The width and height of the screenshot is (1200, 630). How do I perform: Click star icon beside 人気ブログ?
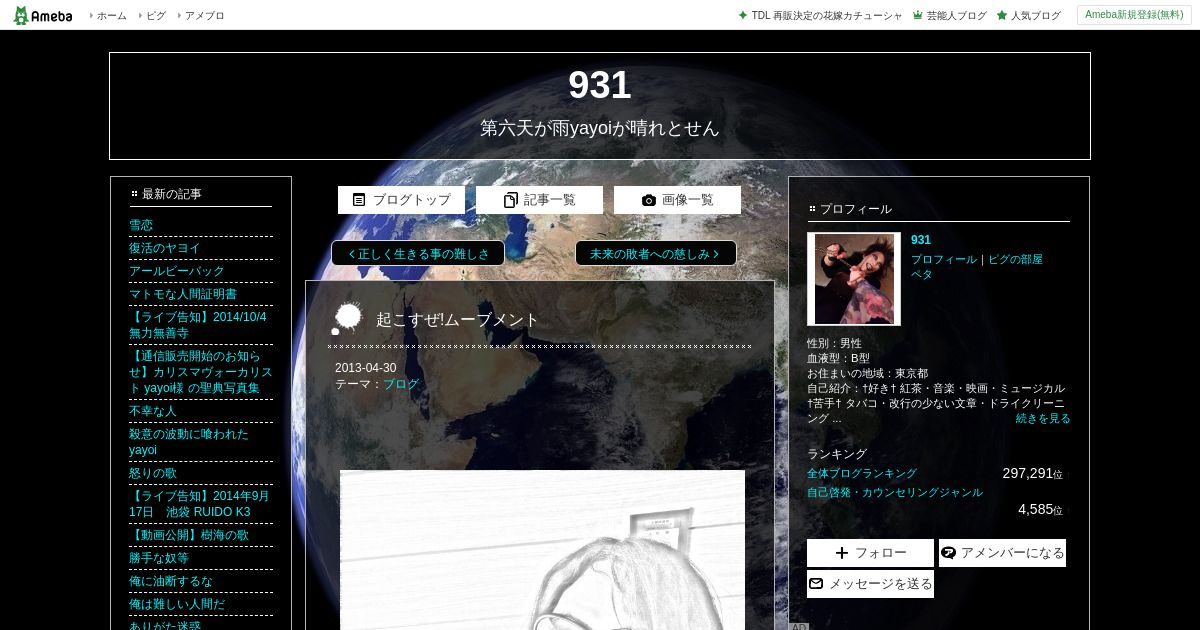(1001, 16)
